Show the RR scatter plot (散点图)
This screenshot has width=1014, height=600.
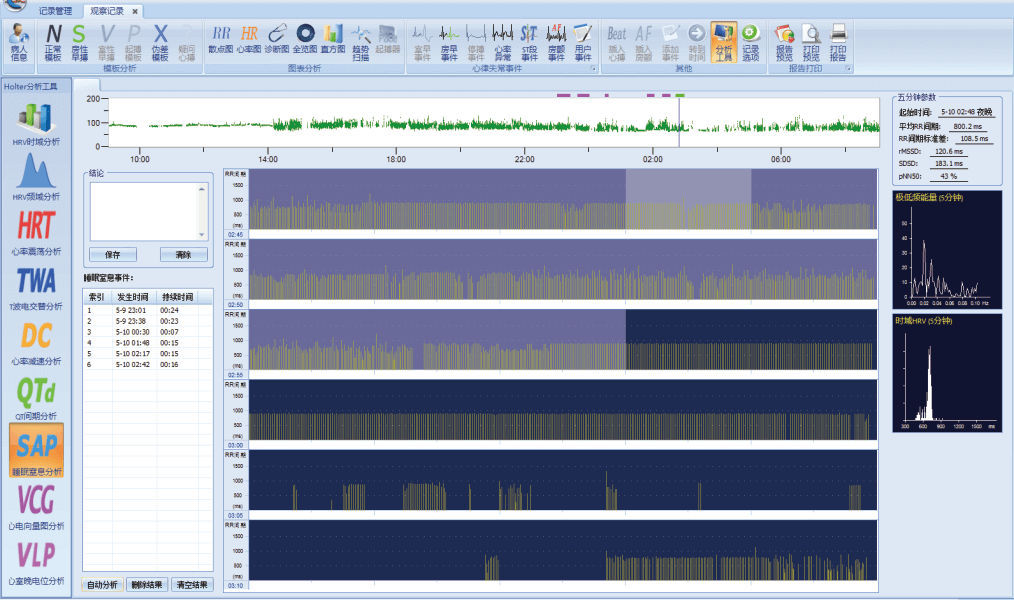221,39
